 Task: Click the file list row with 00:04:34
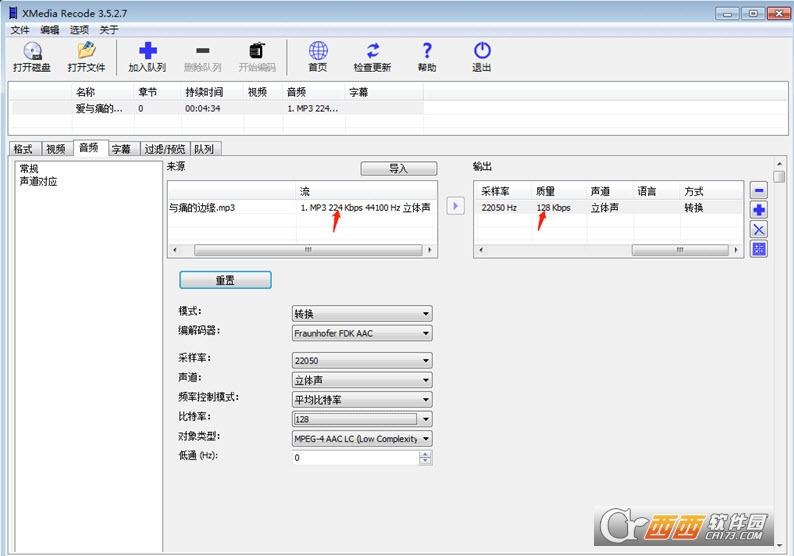click(216, 108)
